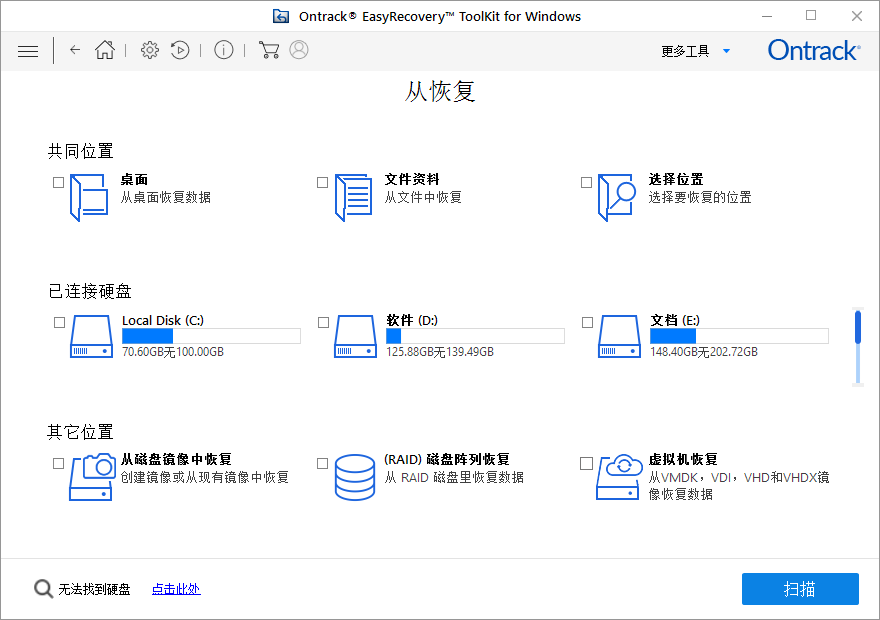Image resolution: width=880 pixels, height=620 pixels.
Task: Enable 虚拟机恢复 checkbox
Action: point(586,463)
